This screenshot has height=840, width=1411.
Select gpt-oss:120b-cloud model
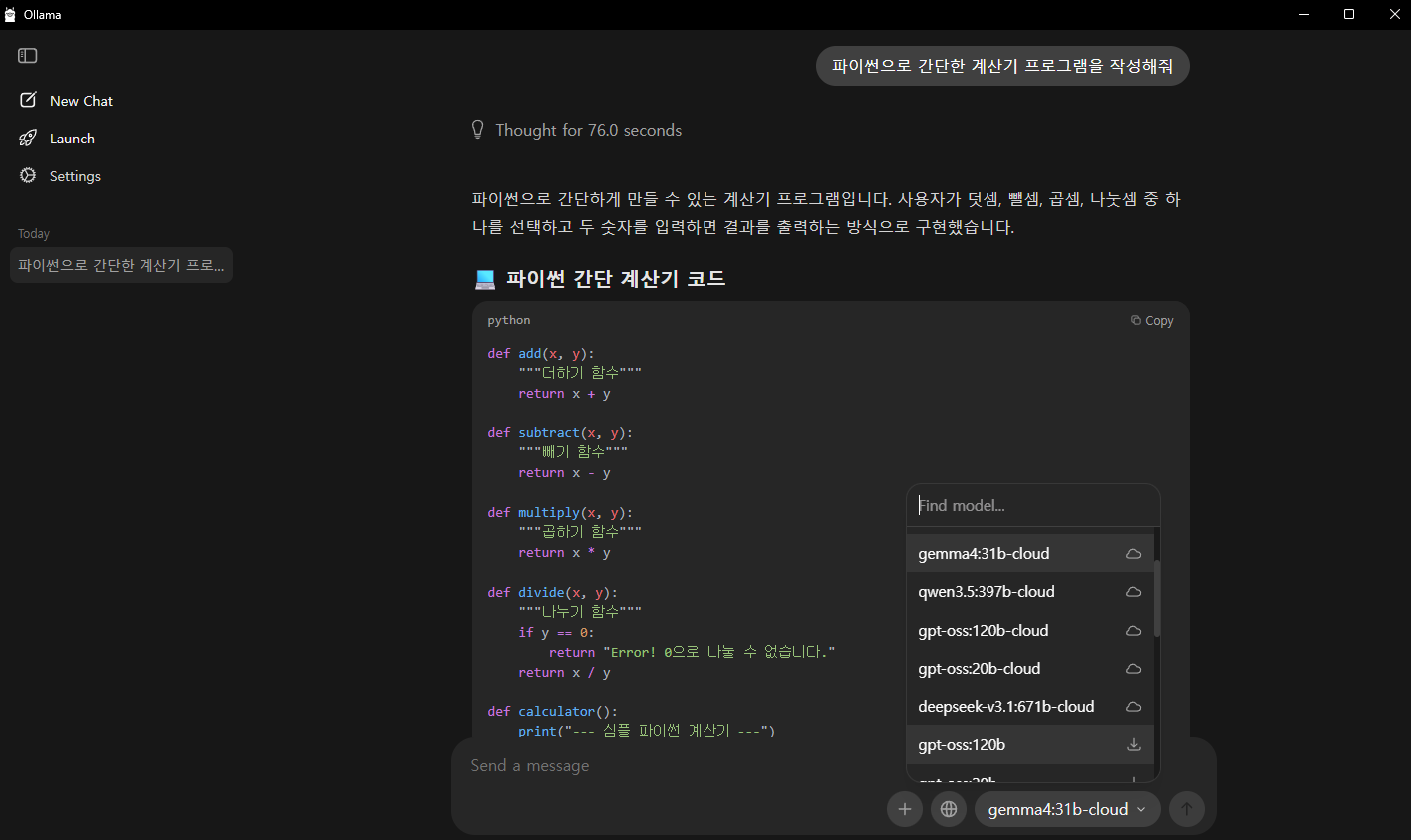[x=1029, y=631]
